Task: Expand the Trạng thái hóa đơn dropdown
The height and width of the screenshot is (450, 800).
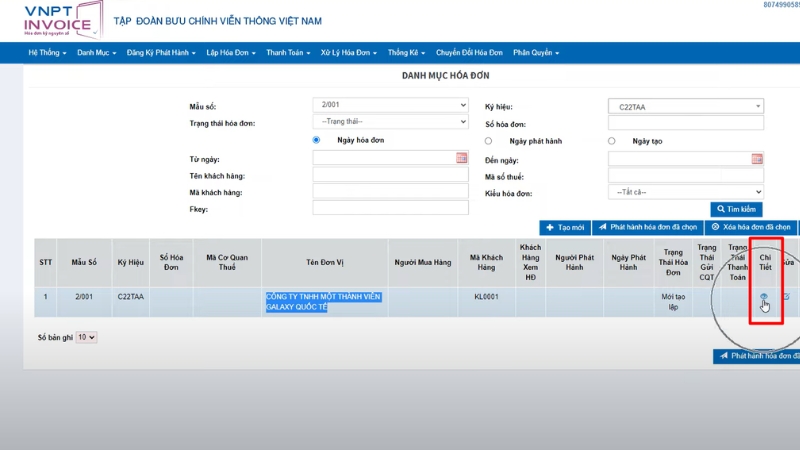Action: tap(390, 122)
